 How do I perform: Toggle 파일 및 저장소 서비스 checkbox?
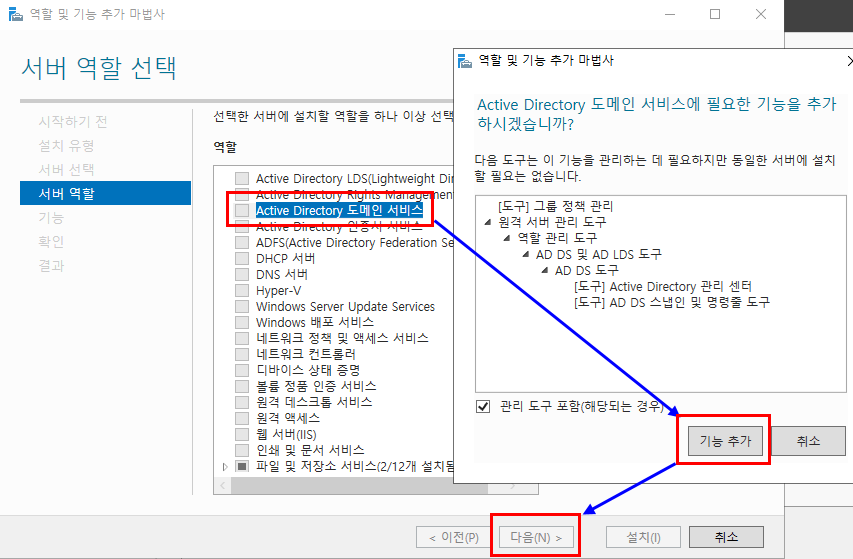click(242, 466)
